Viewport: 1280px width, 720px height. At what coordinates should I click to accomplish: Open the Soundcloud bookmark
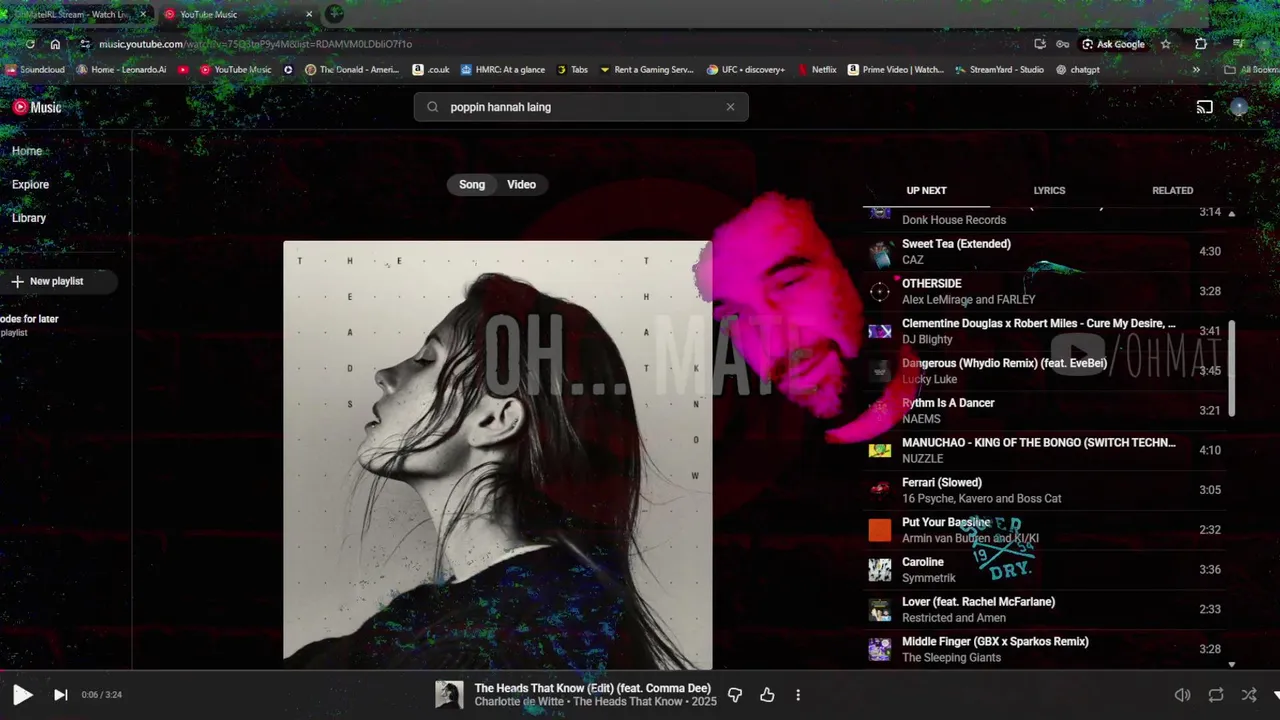35,70
